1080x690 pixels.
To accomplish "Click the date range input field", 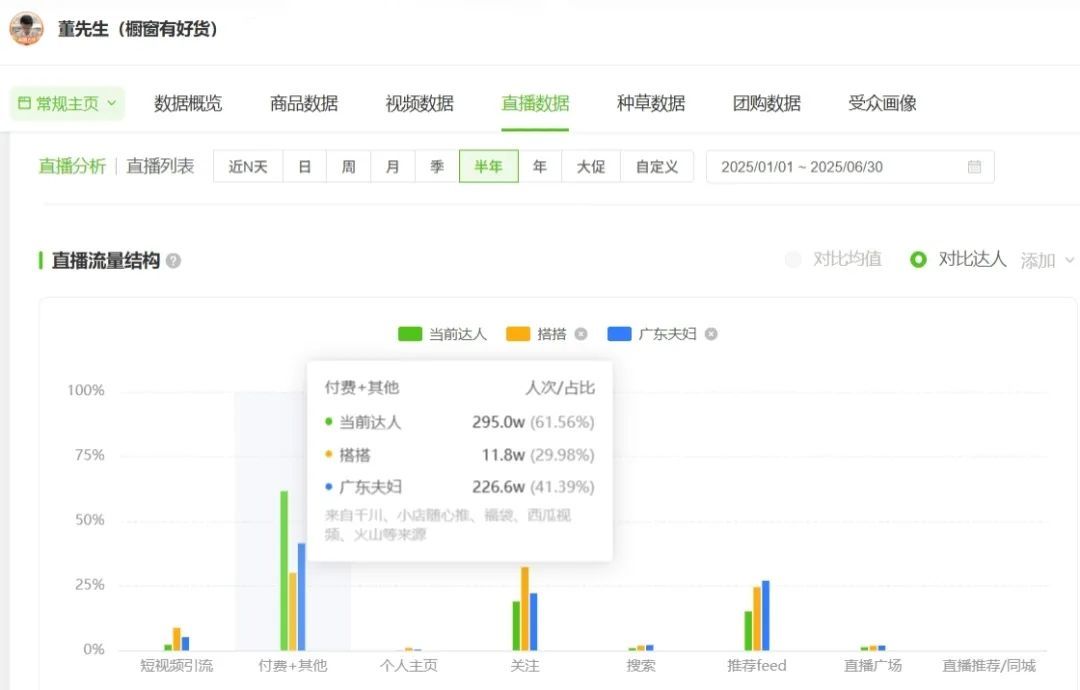I will coord(850,167).
